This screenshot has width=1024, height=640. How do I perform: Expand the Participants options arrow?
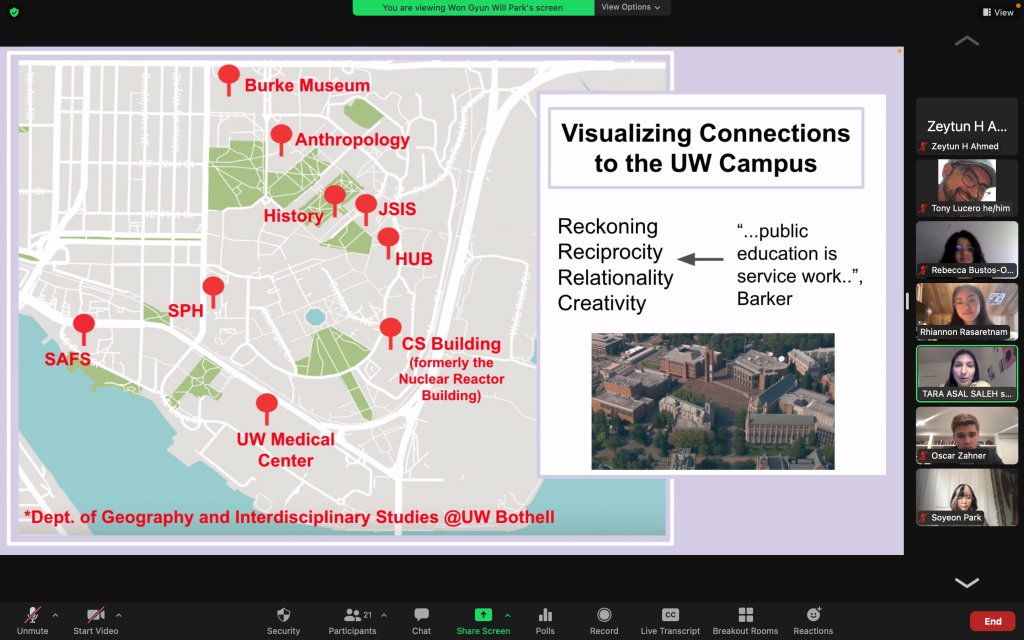[x=384, y=615]
